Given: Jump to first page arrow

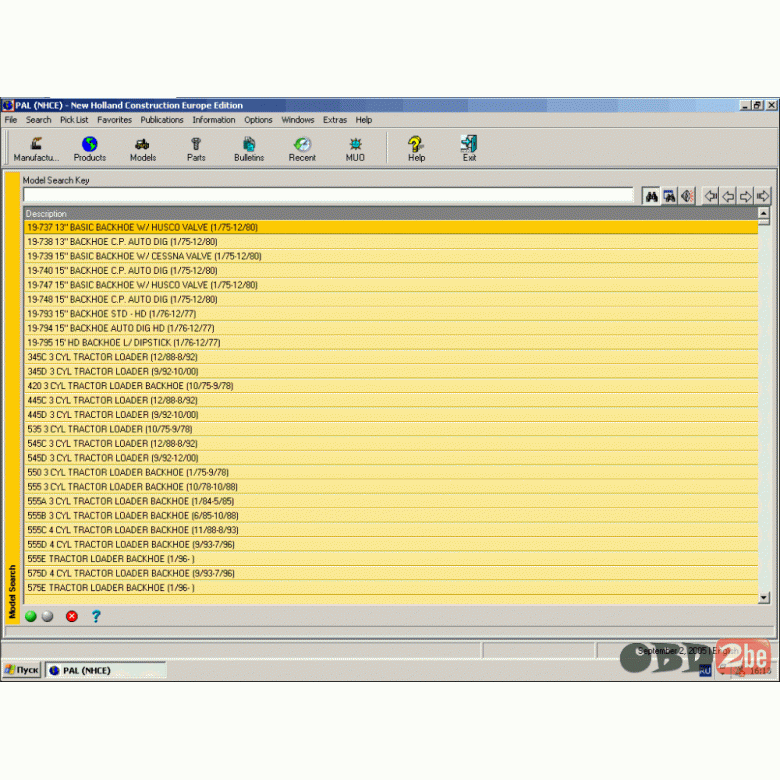Looking at the screenshot, I should click(x=711, y=196).
